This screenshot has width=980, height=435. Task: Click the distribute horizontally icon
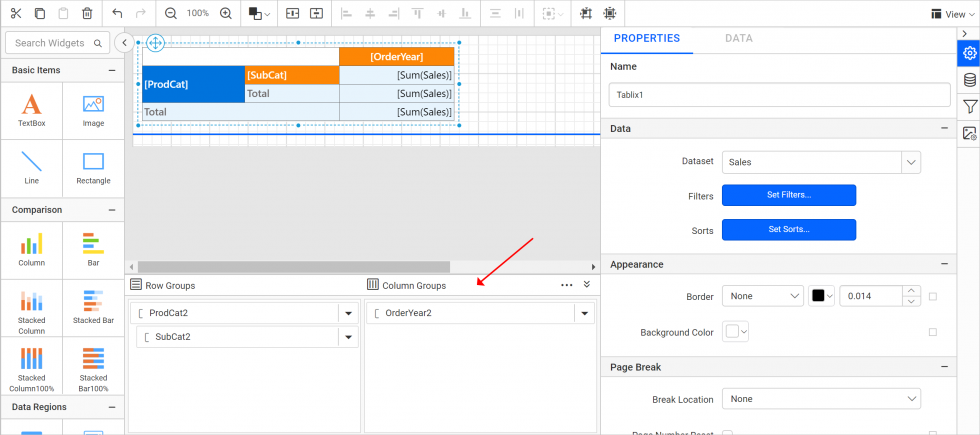point(519,13)
